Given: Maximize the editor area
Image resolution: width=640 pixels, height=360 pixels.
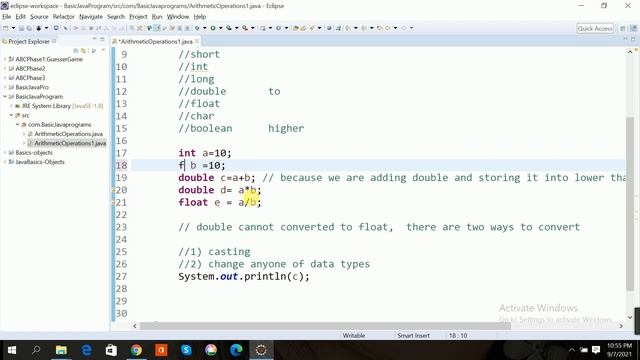Looking at the screenshot, I should (x=633, y=39).
